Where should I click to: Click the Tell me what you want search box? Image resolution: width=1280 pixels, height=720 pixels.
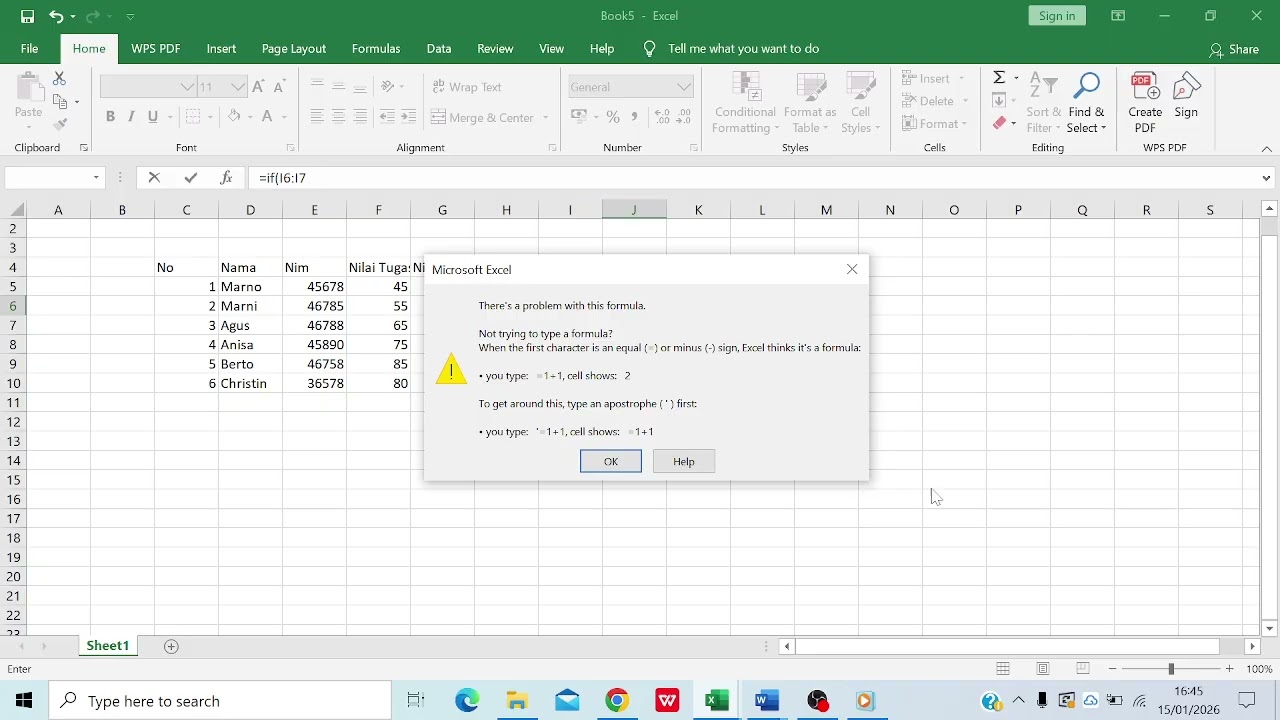743,48
